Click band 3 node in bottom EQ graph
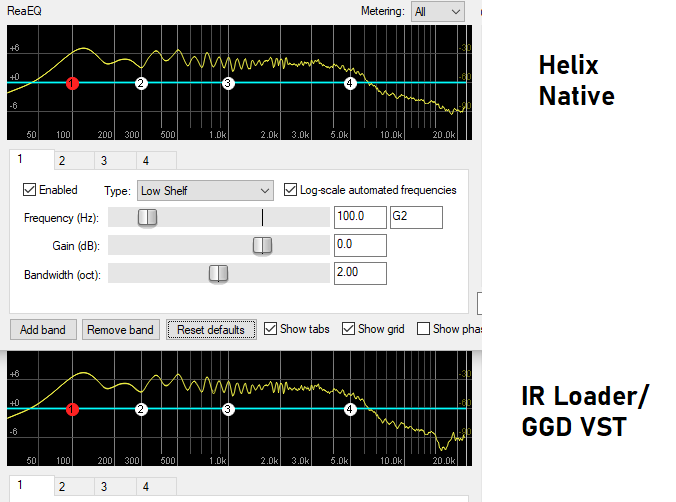 (x=228, y=409)
